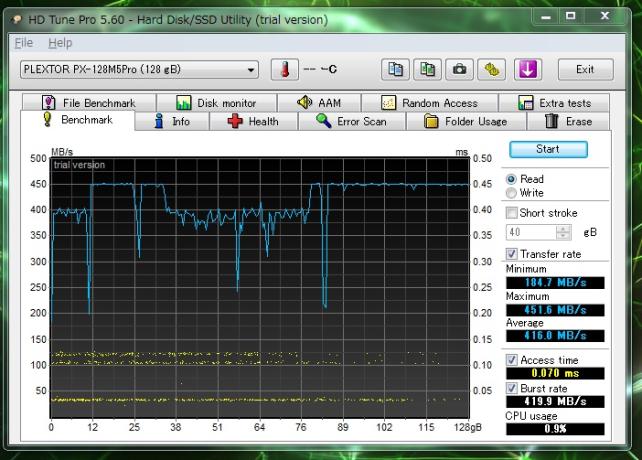
Task: Select the Write radio button
Action: click(x=513, y=193)
